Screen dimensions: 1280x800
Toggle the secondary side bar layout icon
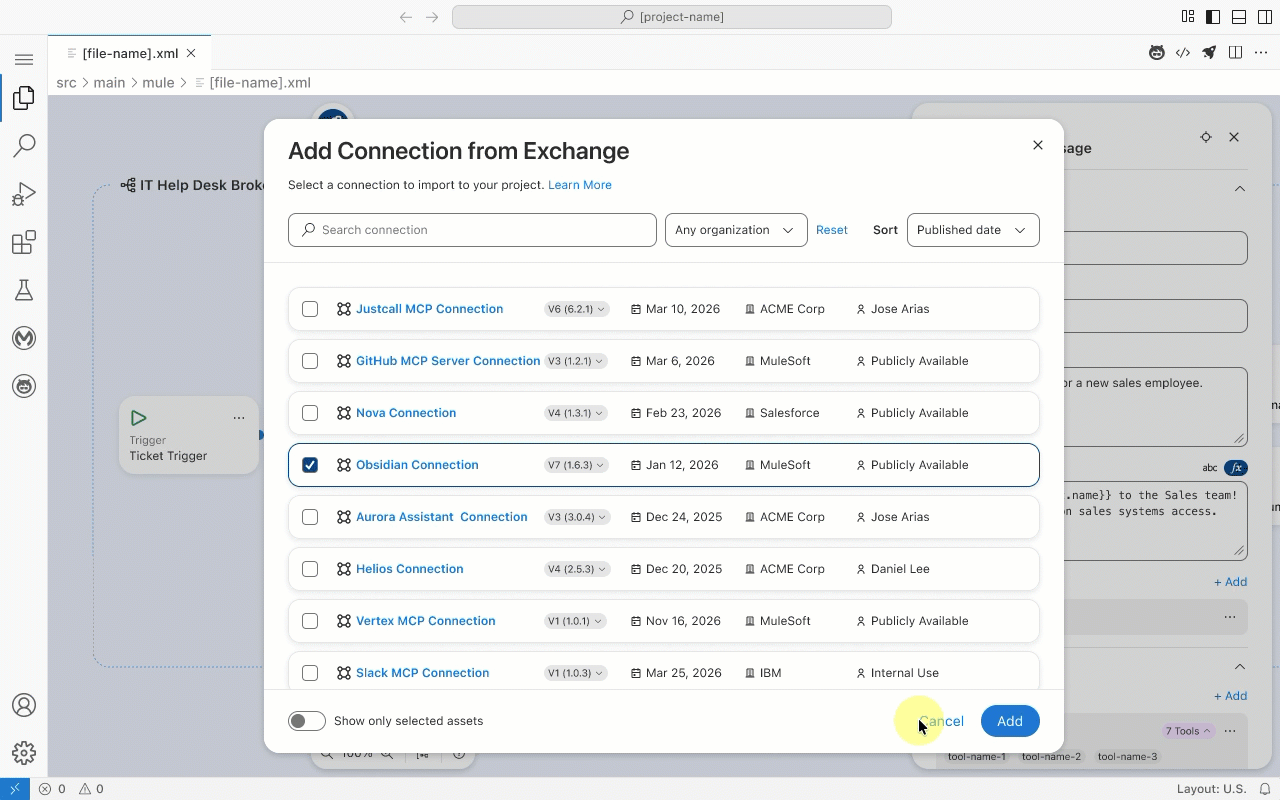1265,17
